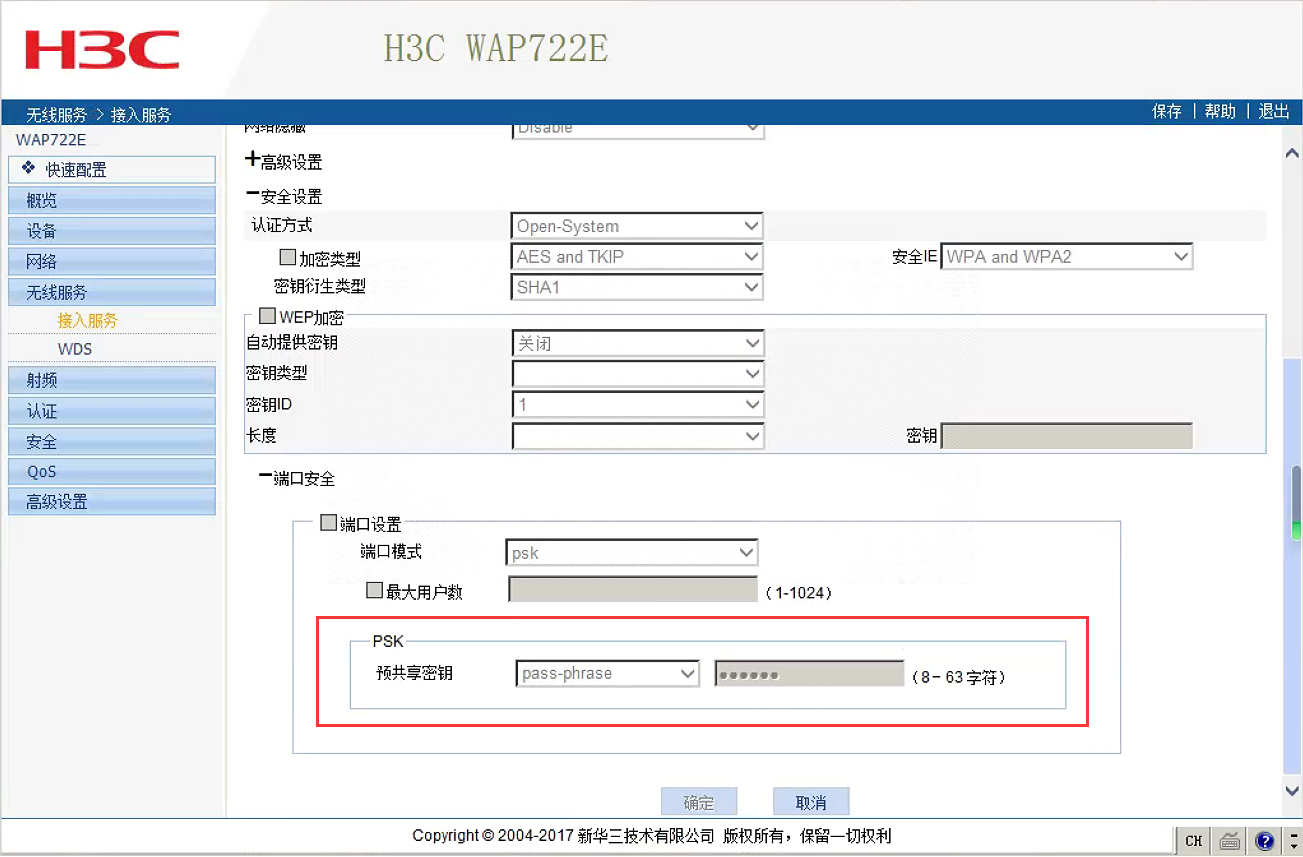Enable the 加密类型 checkbox
This screenshot has height=857, width=1303.
[288, 258]
